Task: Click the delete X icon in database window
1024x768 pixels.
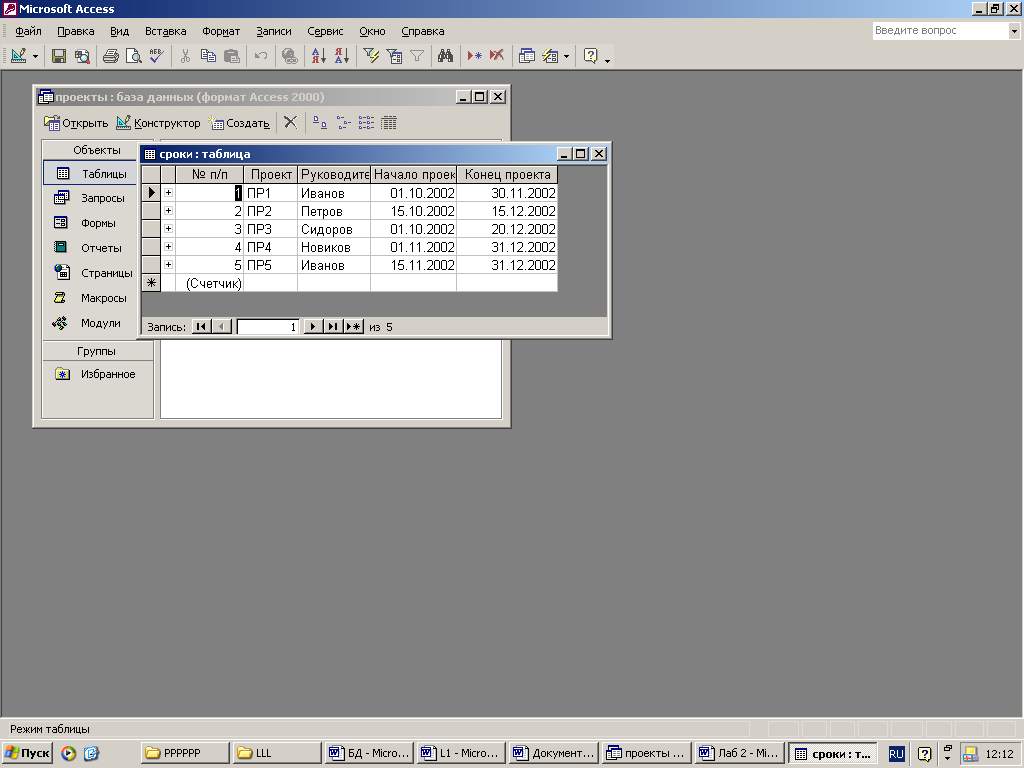Action: click(x=291, y=123)
